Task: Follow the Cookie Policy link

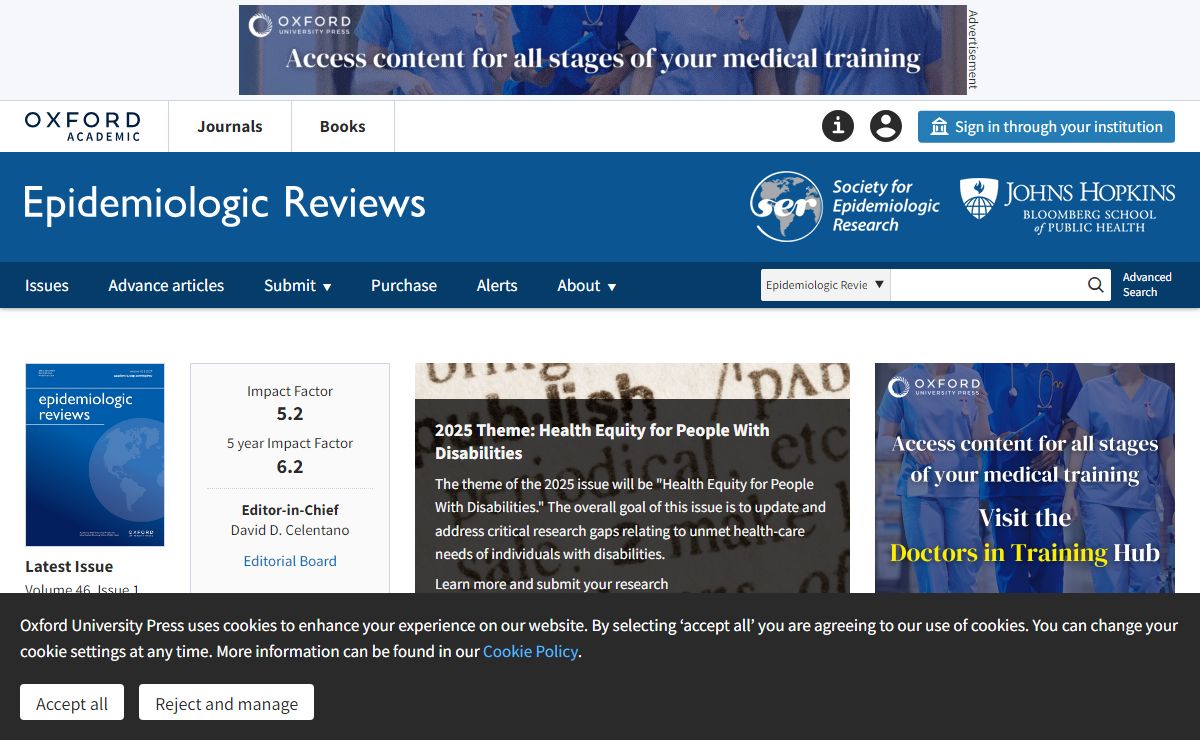Action: tap(530, 651)
